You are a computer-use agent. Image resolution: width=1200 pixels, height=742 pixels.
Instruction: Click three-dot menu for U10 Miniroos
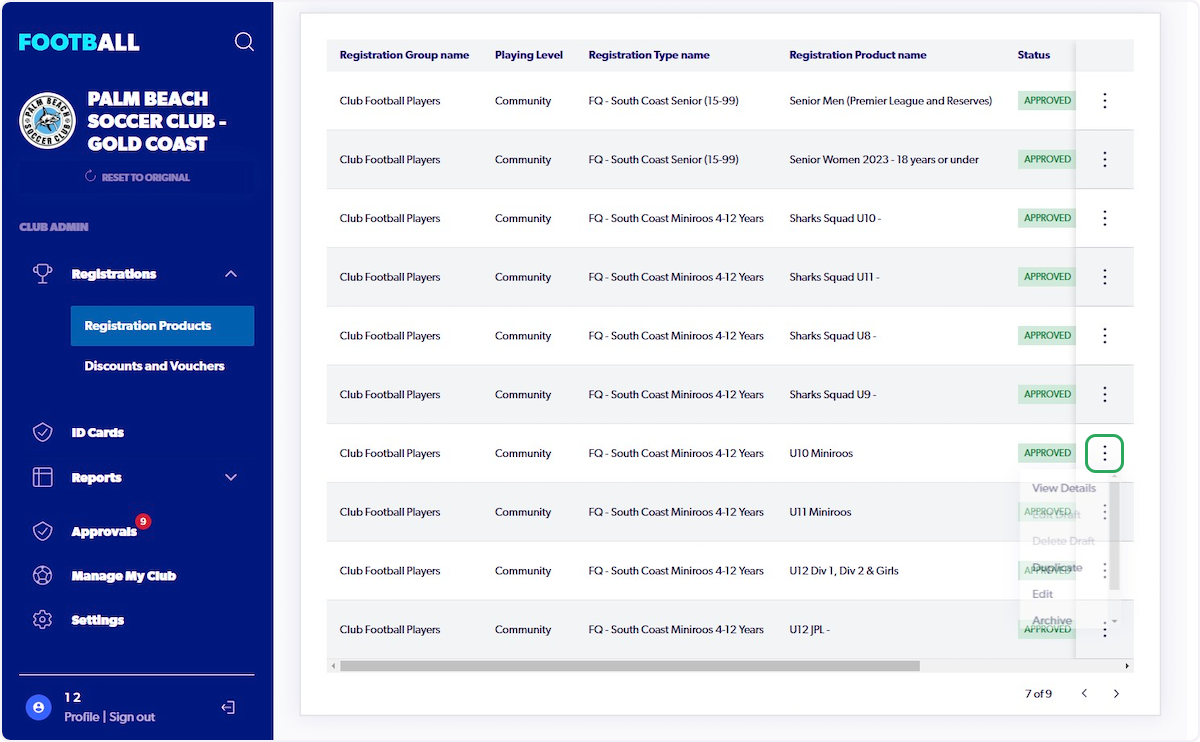pyautogui.click(x=1105, y=454)
